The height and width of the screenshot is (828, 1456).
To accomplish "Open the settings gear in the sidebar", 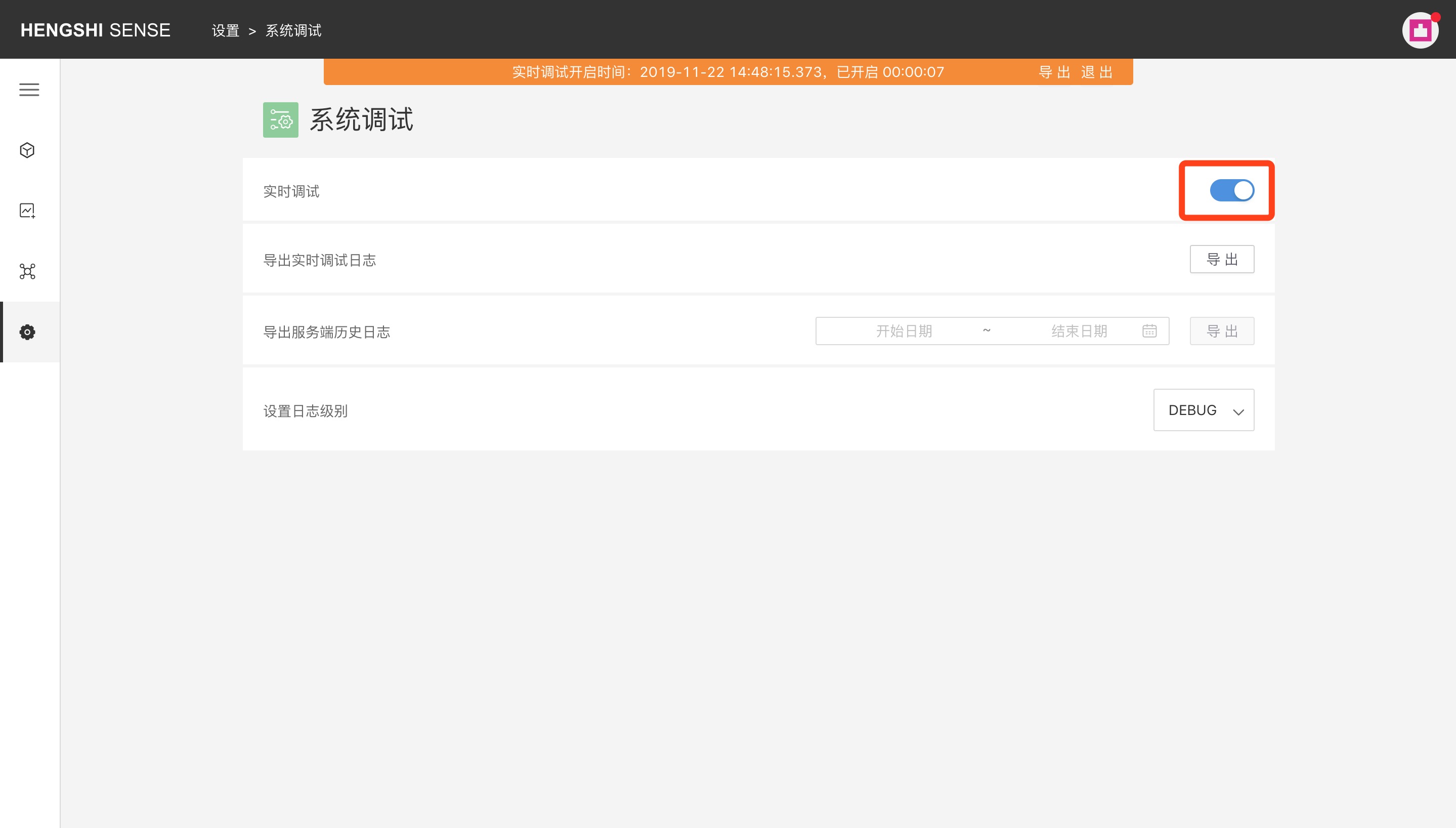I will click(x=27, y=332).
